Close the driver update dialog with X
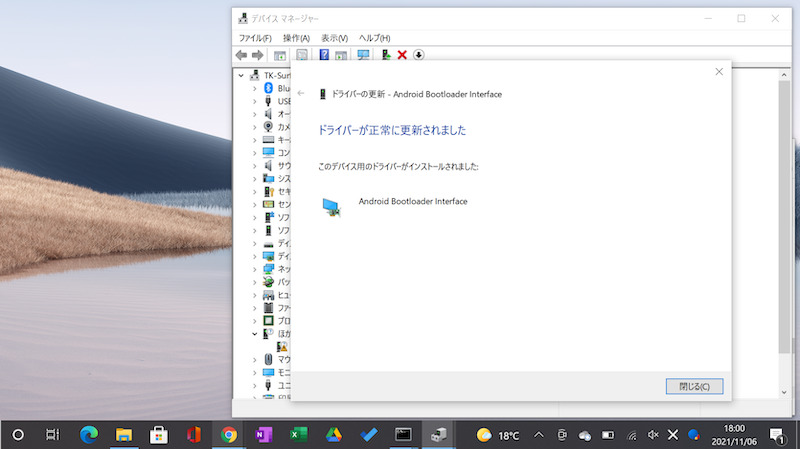Screen dimensions: 800x449 click(x=719, y=72)
